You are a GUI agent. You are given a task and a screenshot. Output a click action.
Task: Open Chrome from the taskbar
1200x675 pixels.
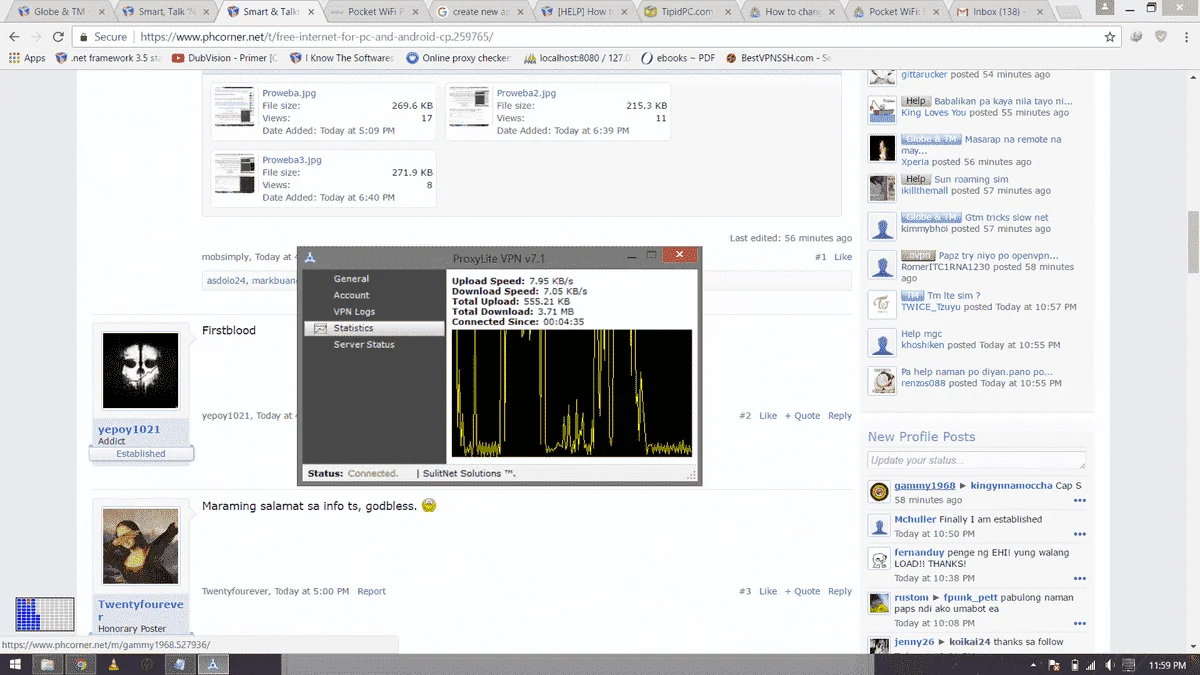coord(82,664)
